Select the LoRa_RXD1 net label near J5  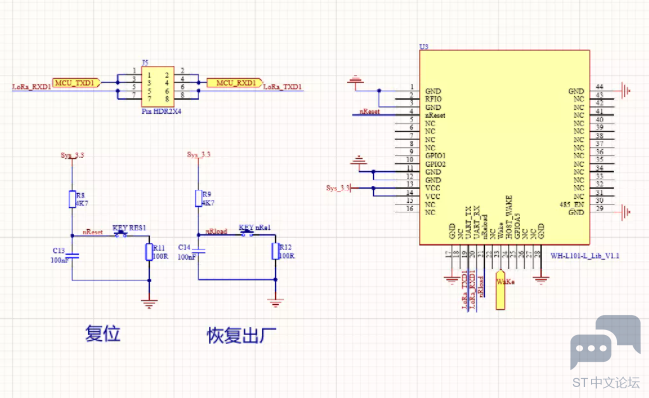[x=32, y=87]
